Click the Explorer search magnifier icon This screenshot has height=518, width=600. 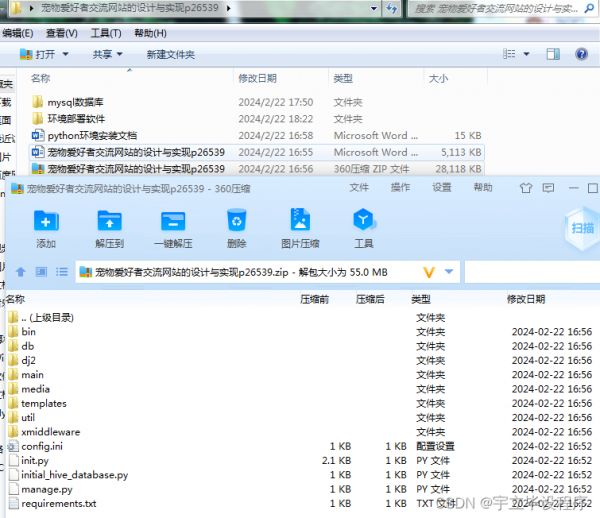click(x=590, y=8)
